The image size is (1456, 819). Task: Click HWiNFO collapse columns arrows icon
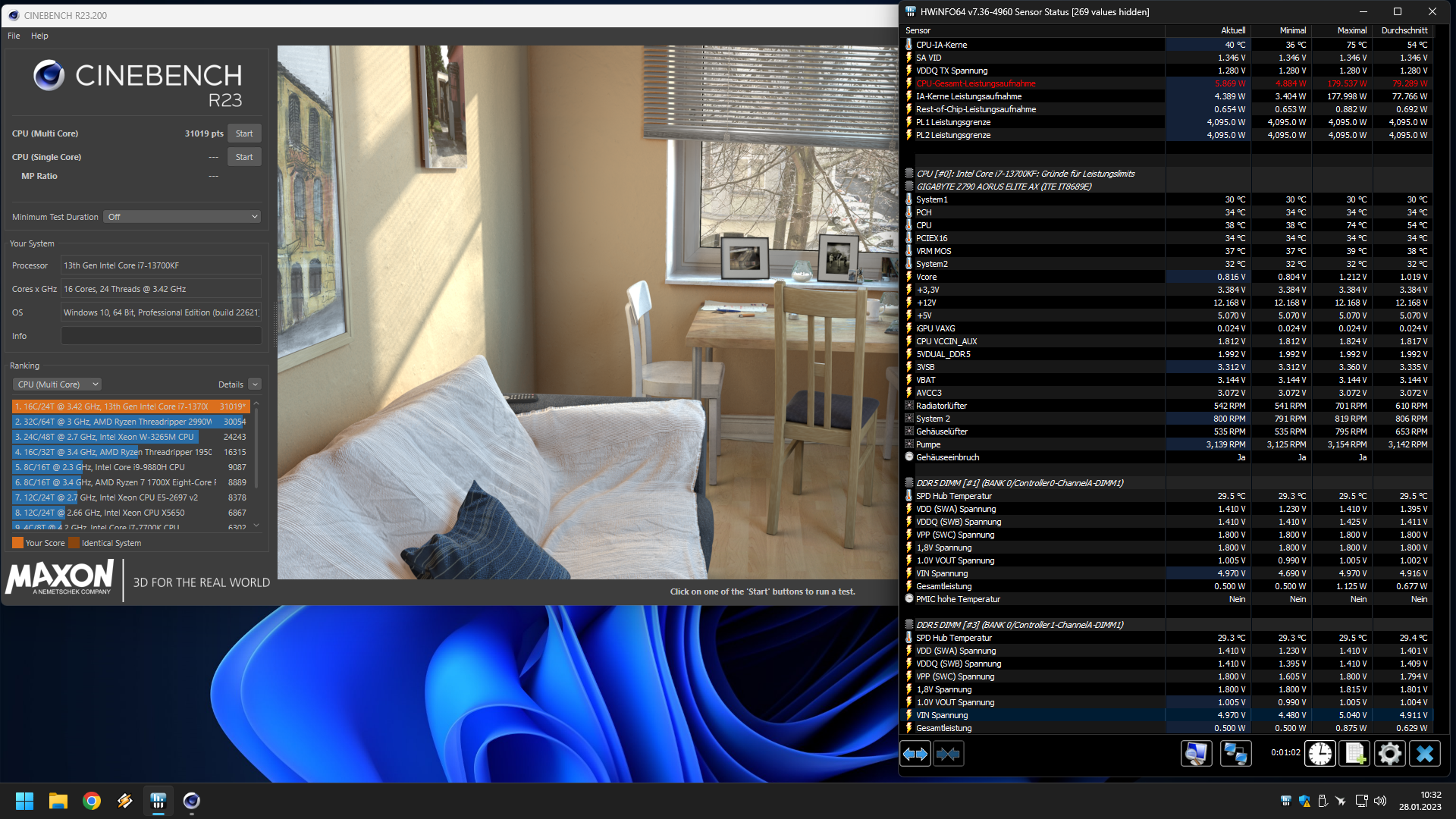[948, 754]
